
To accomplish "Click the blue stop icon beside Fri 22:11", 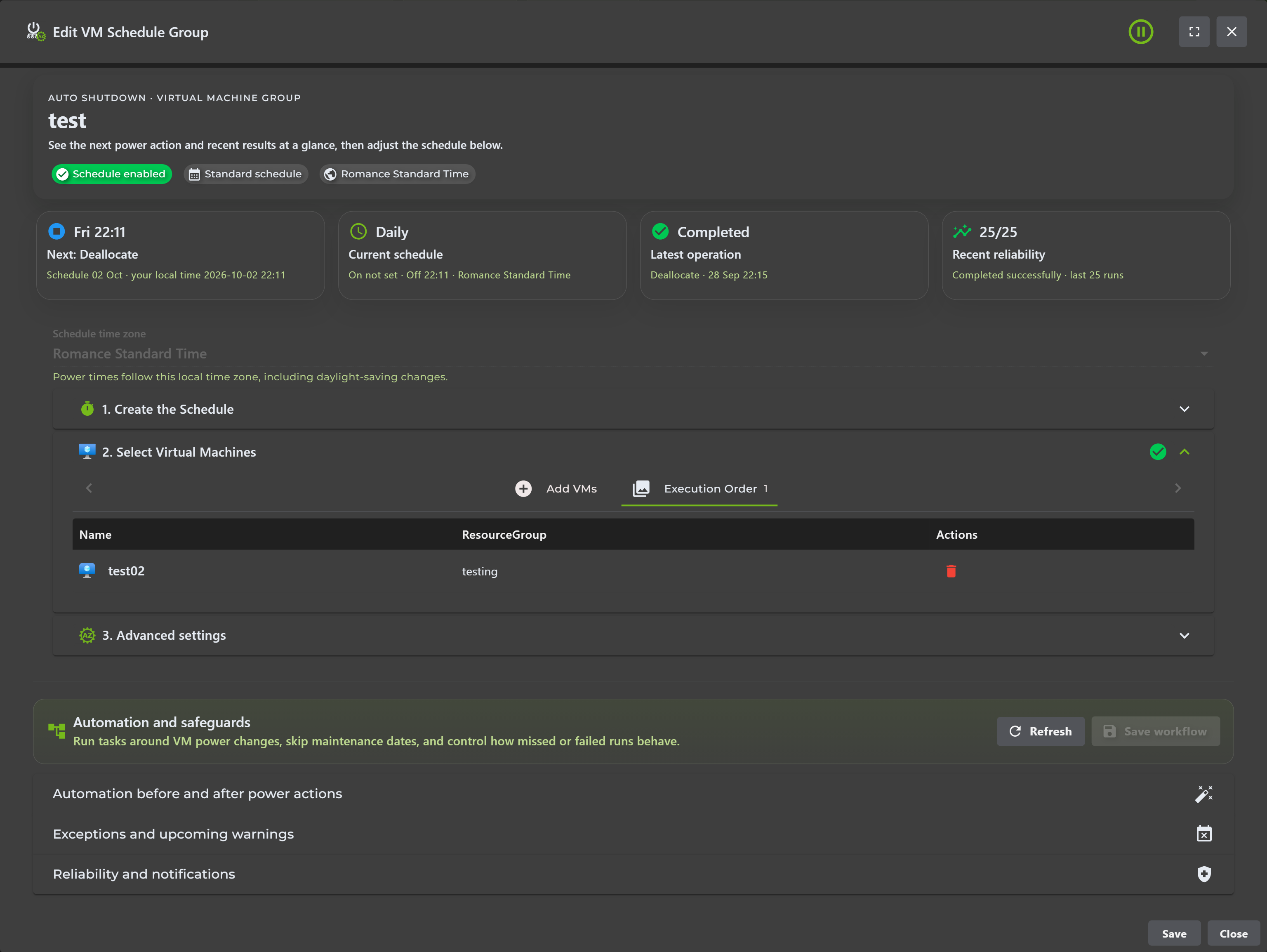I will point(56,231).
